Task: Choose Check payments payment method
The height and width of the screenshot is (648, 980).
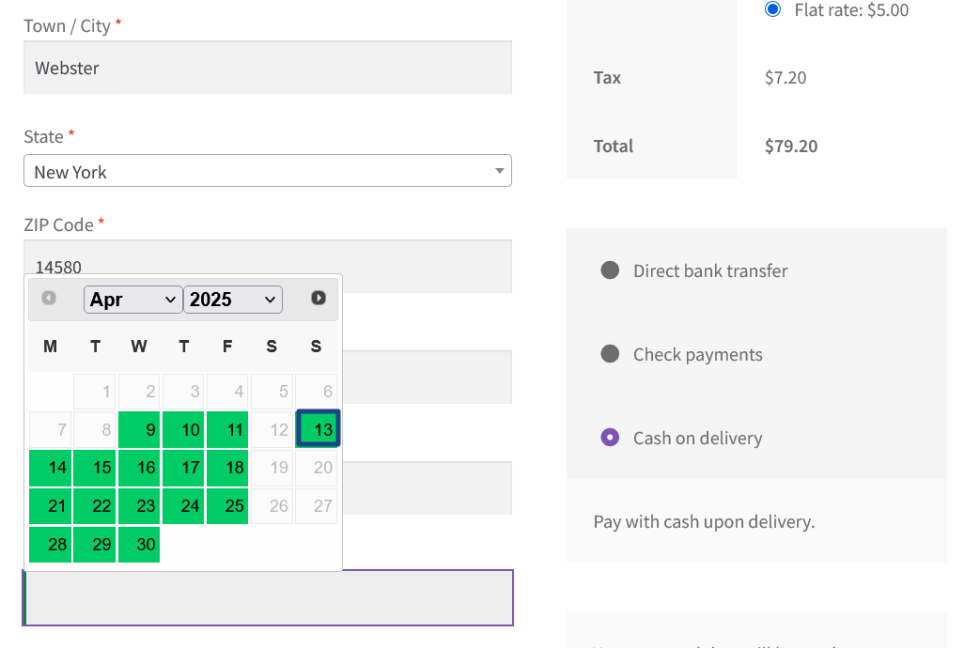Action: (610, 354)
